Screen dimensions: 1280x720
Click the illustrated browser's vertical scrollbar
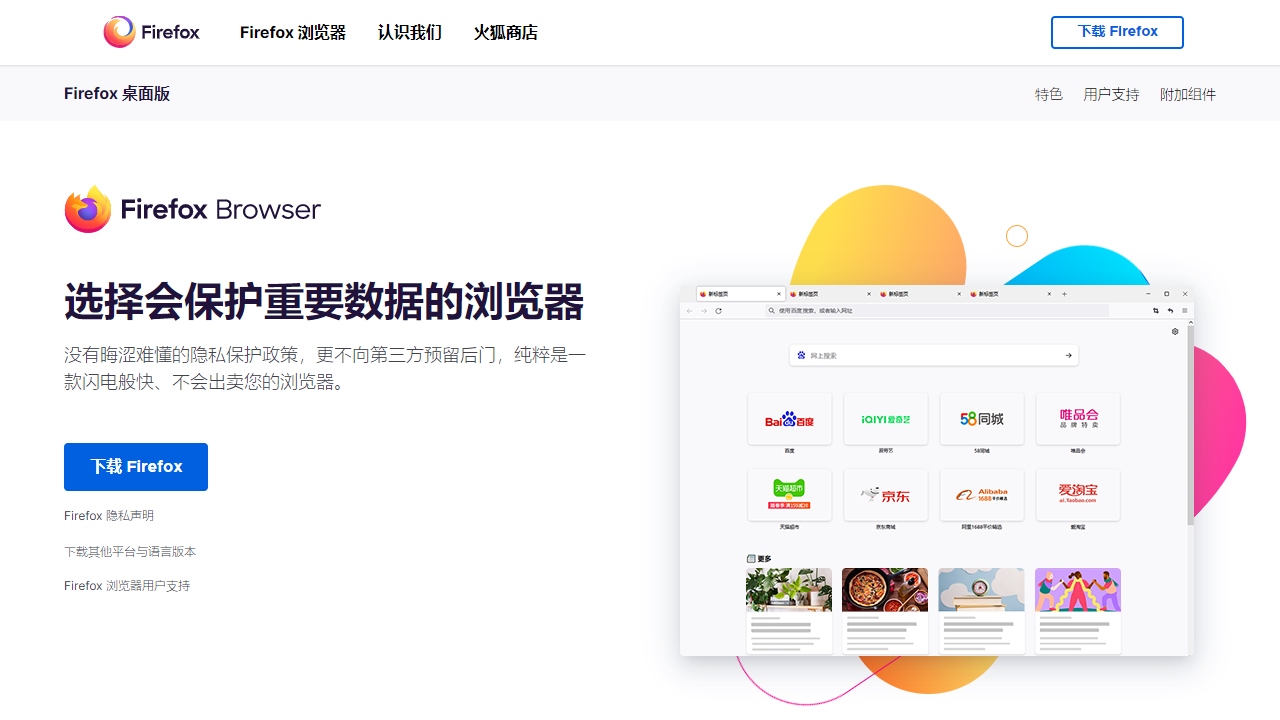click(x=1190, y=424)
